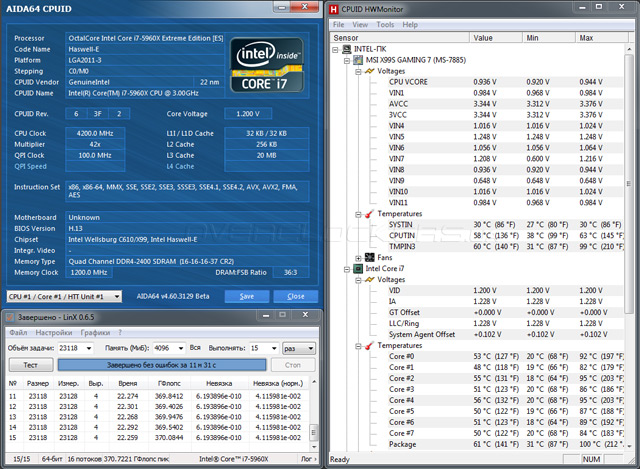Click the ГФлопс column header in LinX
Image resolution: width=640 pixels, height=469 pixels.
169,383
